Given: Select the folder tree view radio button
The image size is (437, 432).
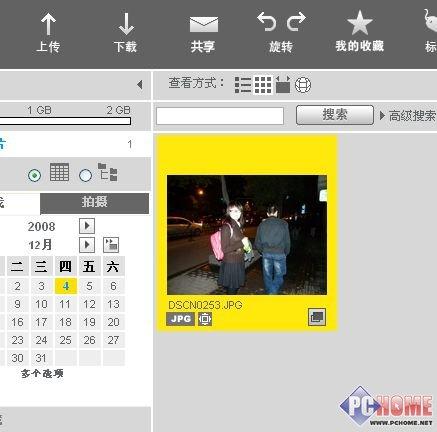Looking at the screenshot, I should tap(85, 175).
